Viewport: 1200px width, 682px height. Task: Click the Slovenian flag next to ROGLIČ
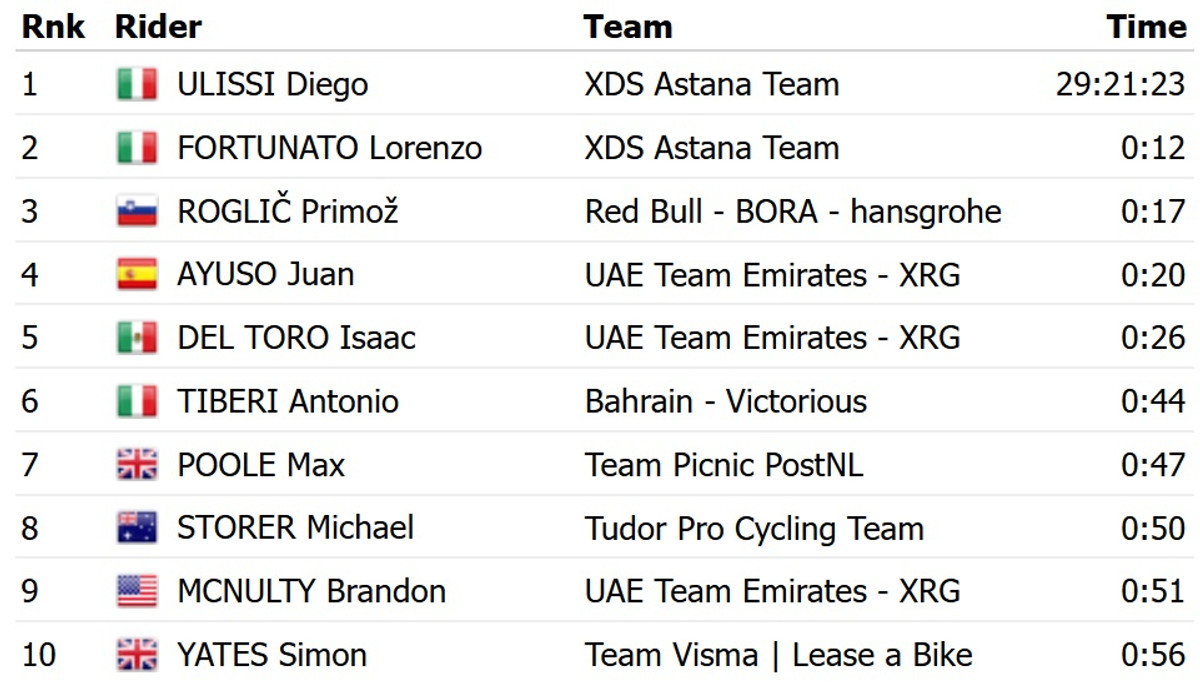137,212
